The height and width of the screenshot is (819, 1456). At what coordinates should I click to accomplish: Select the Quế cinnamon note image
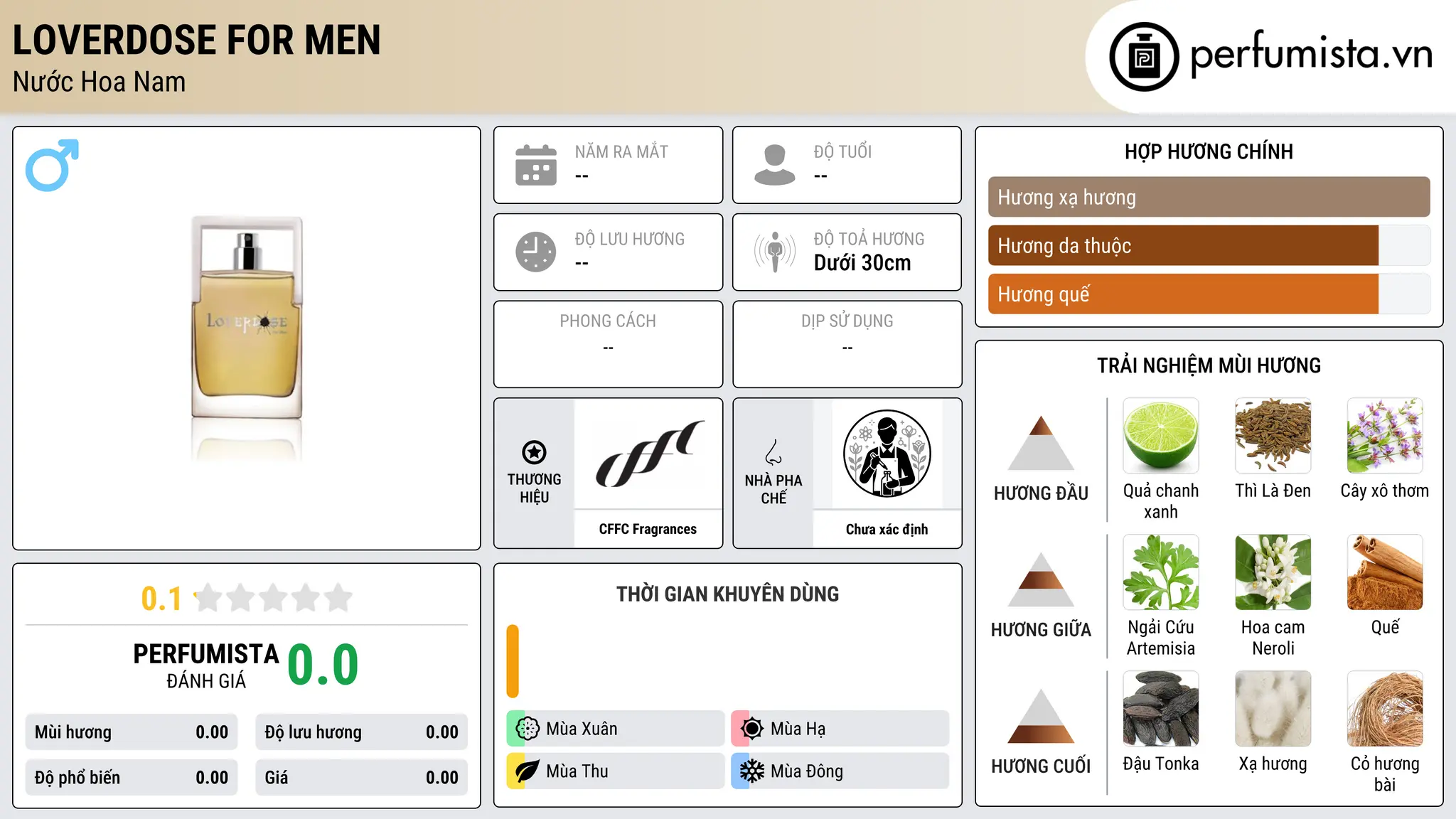(x=1385, y=572)
